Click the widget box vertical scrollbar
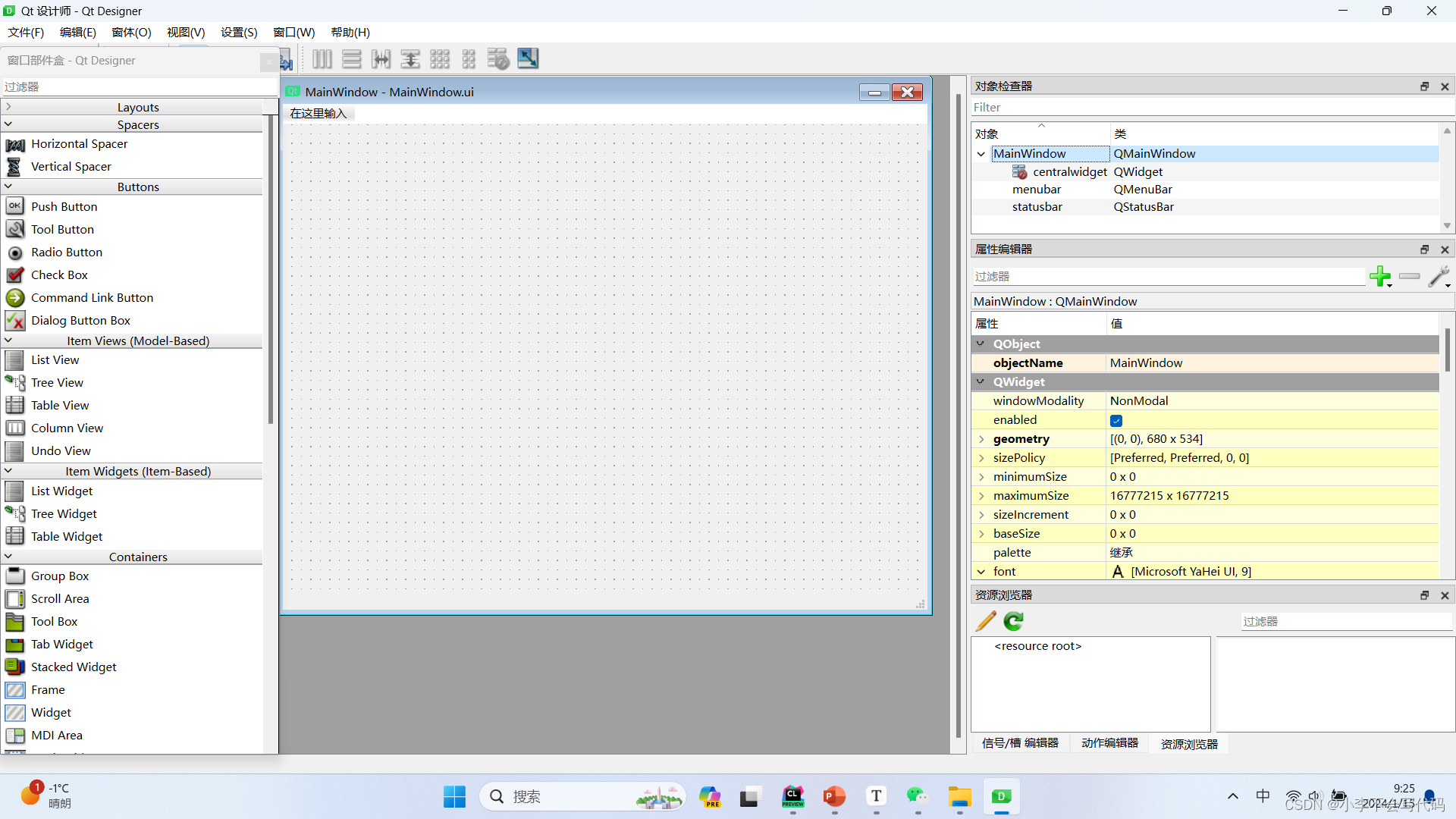1456x819 pixels. tap(271, 269)
